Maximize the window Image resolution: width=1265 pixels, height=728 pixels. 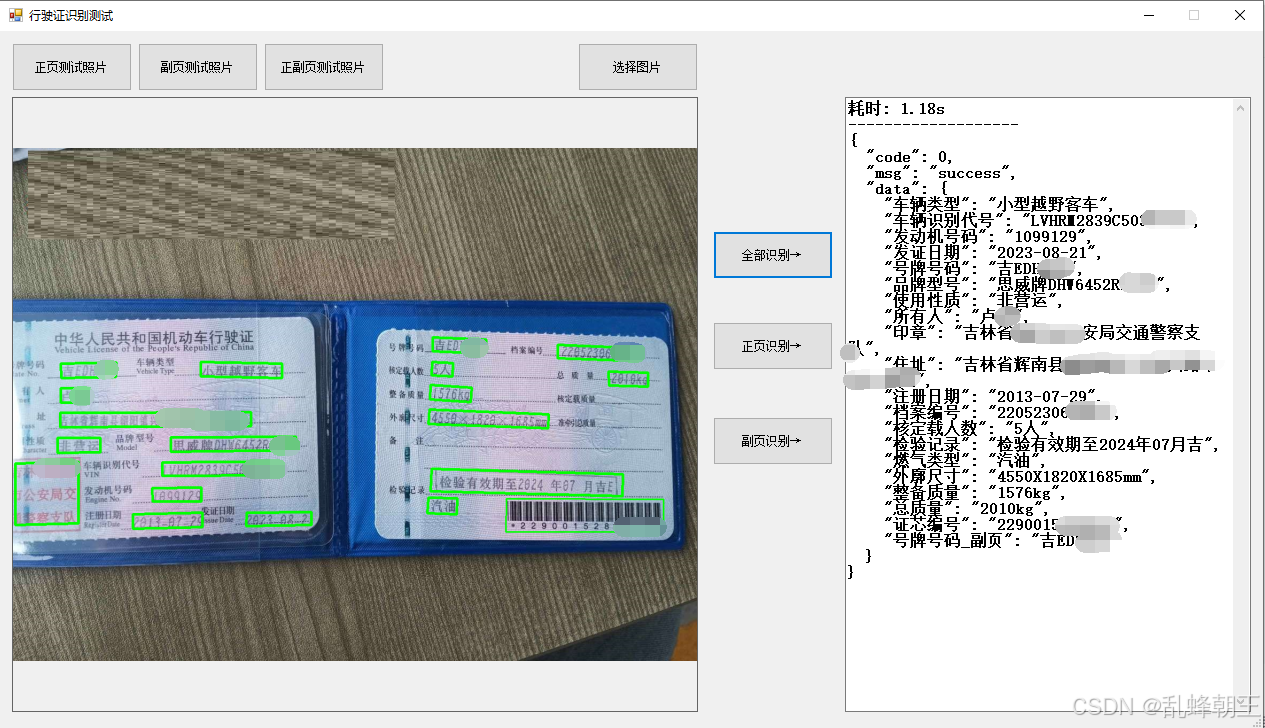pyautogui.click(x=1193, y=15)
